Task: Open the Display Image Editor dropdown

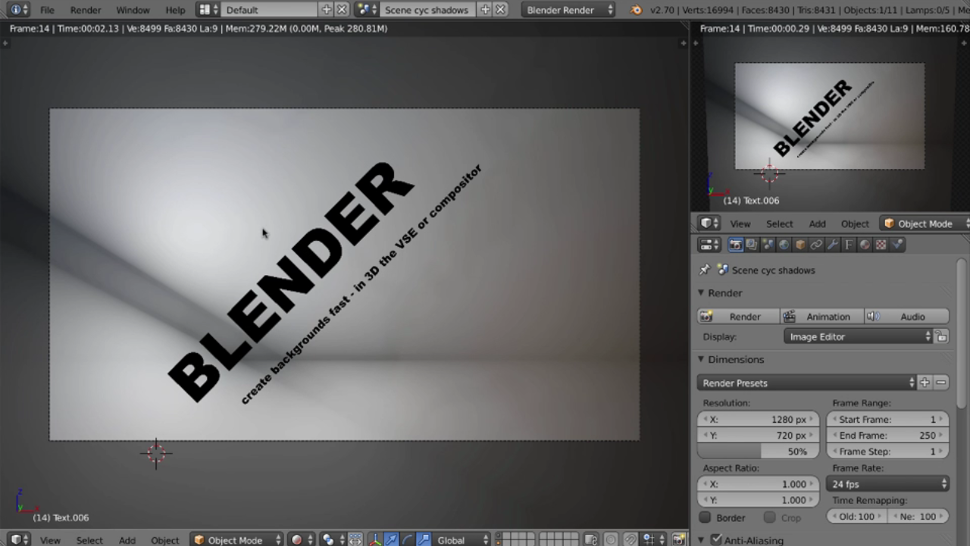Action: tap(858, 336)
